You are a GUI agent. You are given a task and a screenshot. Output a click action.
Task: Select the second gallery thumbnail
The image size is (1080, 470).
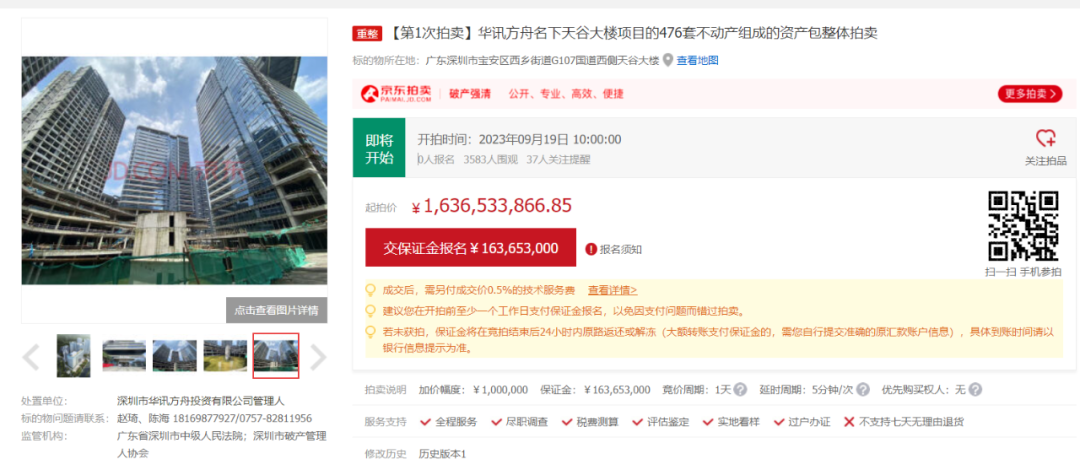pyautogui.click(x=124, y=356)
